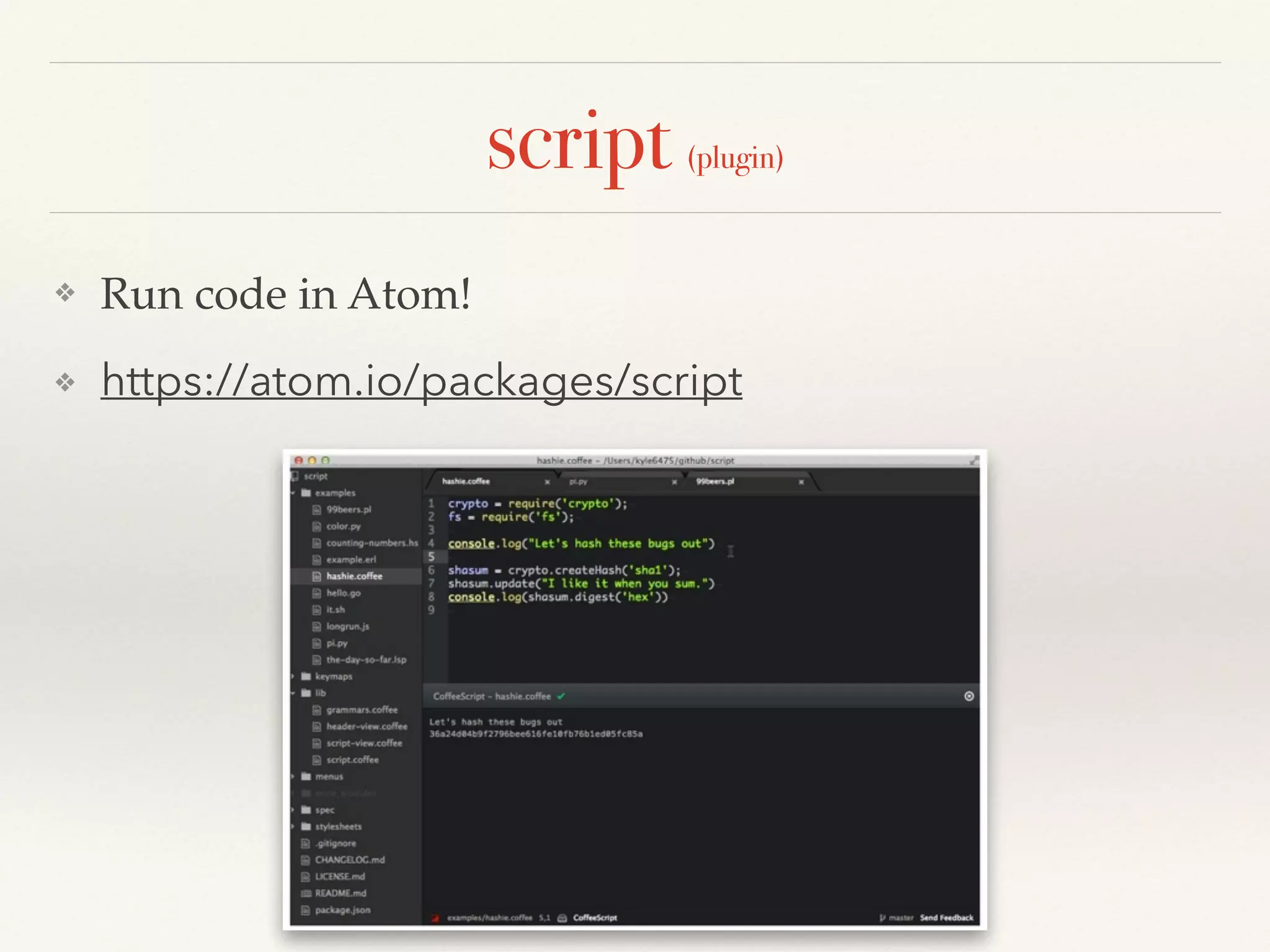
Task: Collapse the lib folder arrow
Action: point(293,693)
